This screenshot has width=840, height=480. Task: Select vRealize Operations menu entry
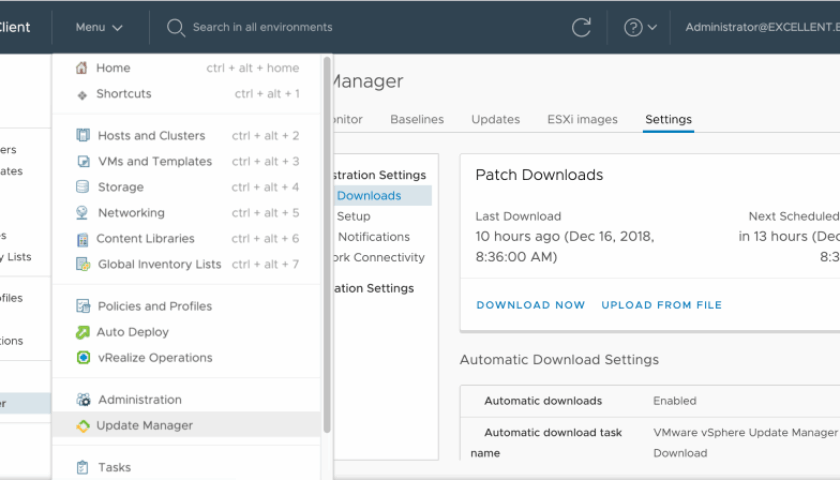187,357
